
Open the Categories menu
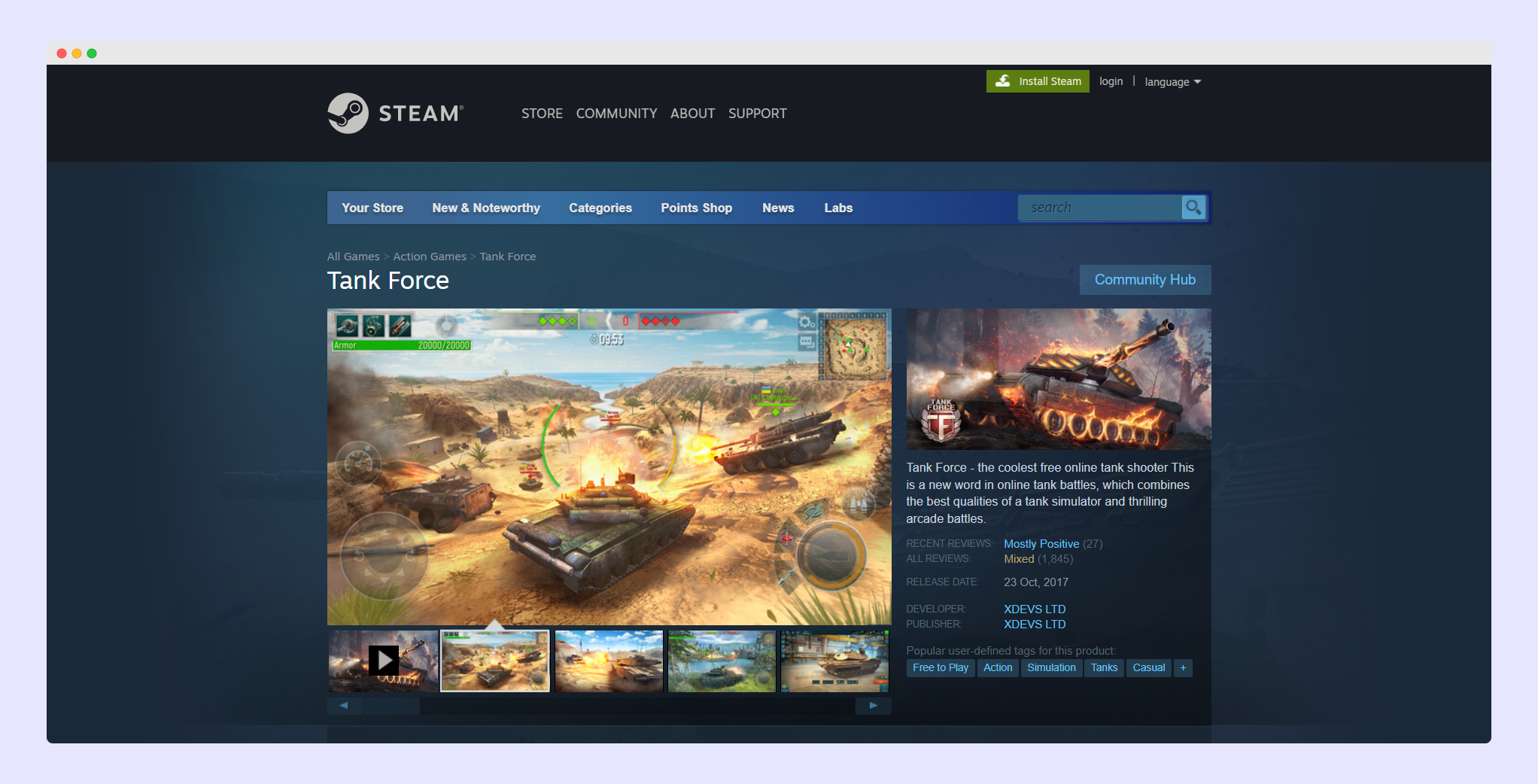click(x=600, y=208)
